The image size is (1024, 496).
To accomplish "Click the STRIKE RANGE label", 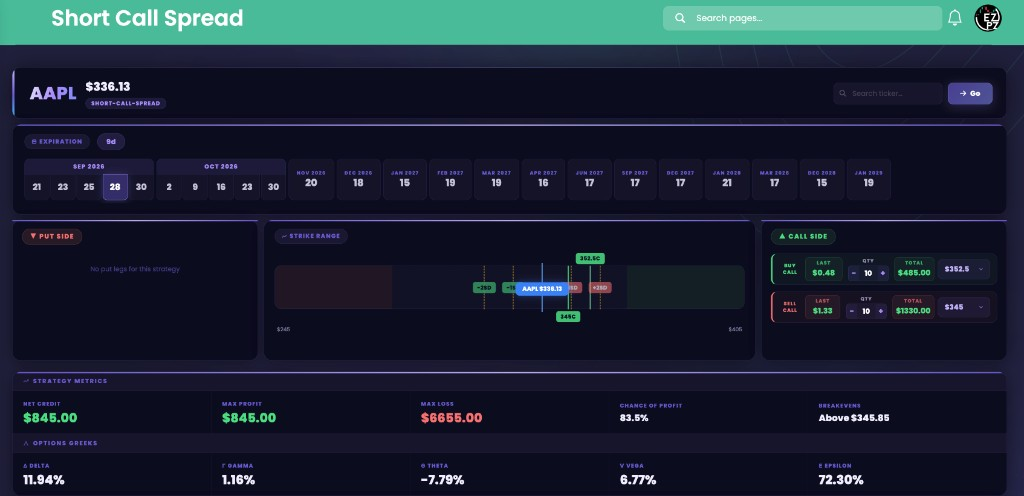I will pos(311,236).
